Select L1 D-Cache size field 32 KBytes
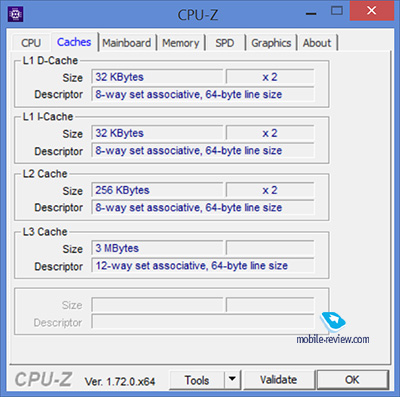This screenshot has width=400, height=397. point(157,77)
